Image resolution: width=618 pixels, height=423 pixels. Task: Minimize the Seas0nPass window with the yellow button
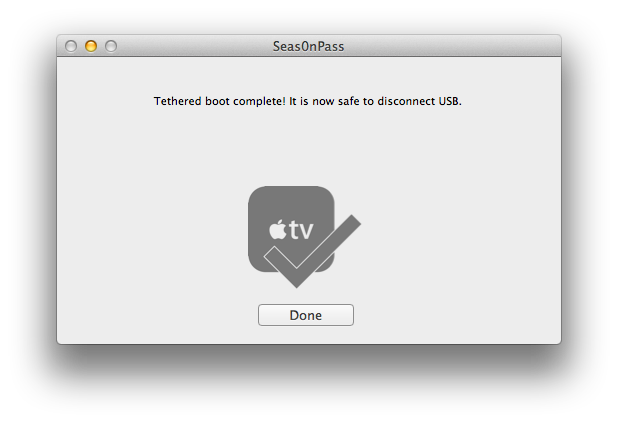coord(91,46)
